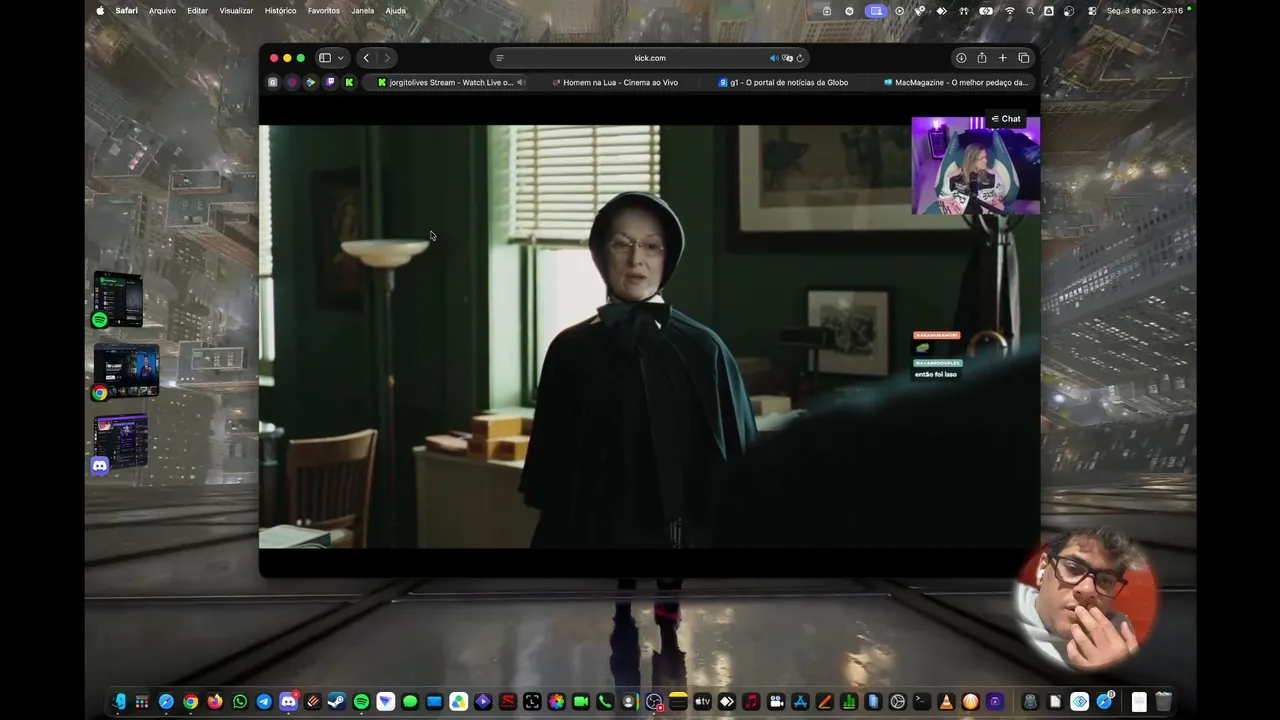Go forward to the next page
Viewport: 1280px width, 720px height.
[387, 58]
